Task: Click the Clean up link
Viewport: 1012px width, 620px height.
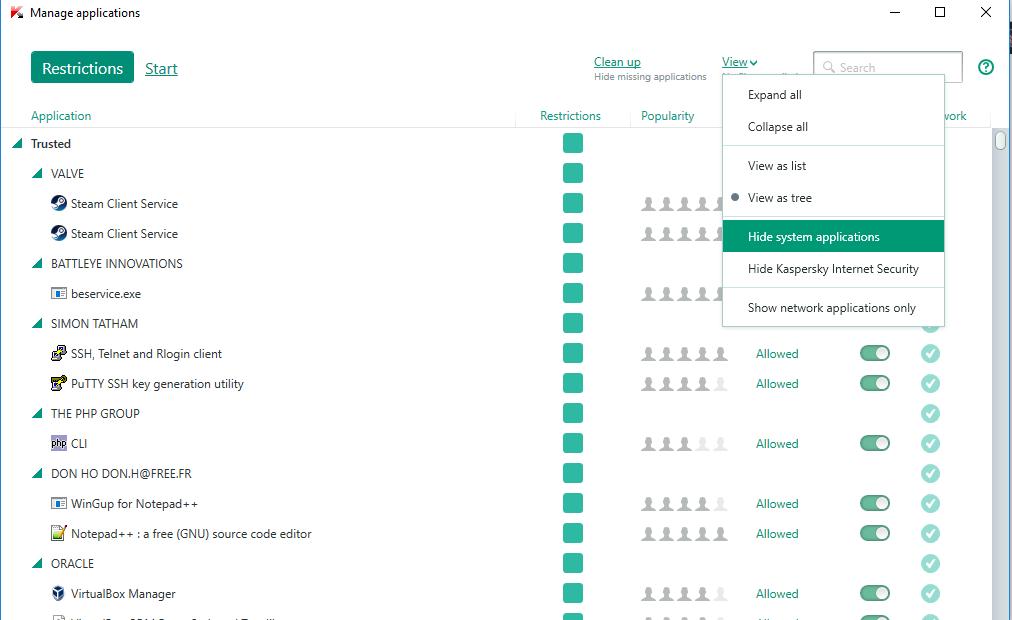Action: [617, 62]
